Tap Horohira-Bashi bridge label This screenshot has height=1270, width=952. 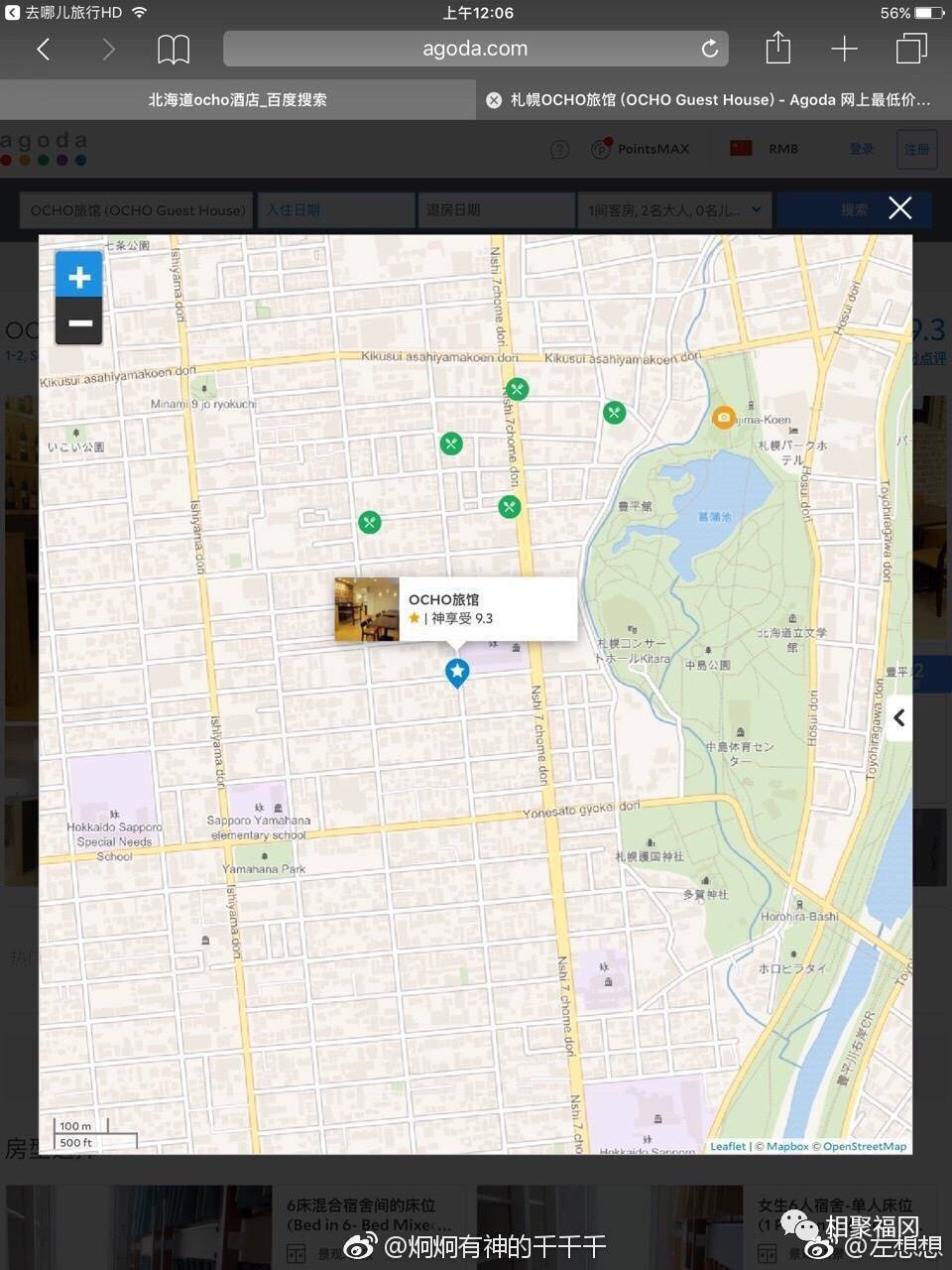click(799, 917)
